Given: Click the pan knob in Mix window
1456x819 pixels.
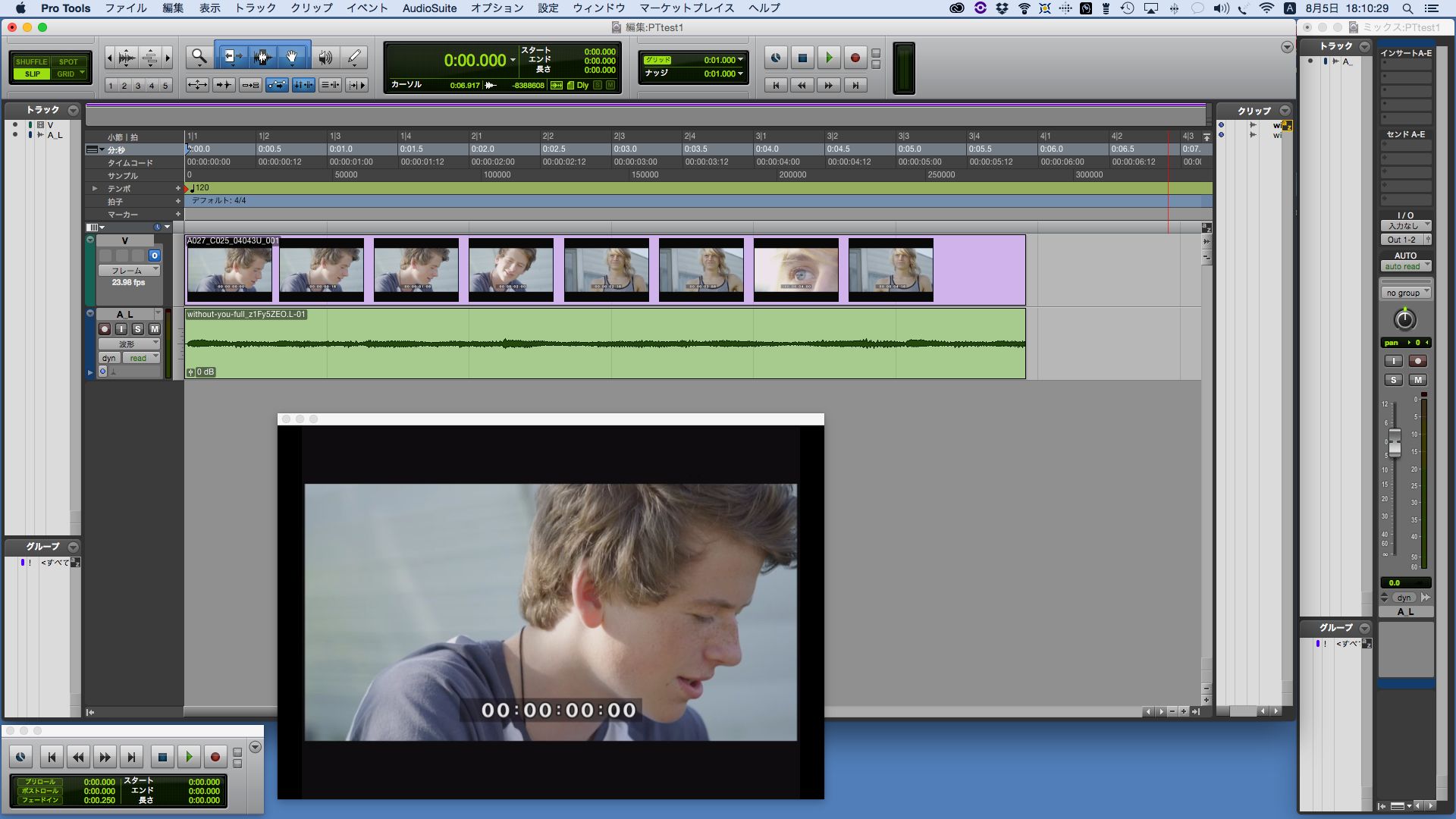Looking at the screenshot, I should pyautogui.click(x=1404, y=319).
